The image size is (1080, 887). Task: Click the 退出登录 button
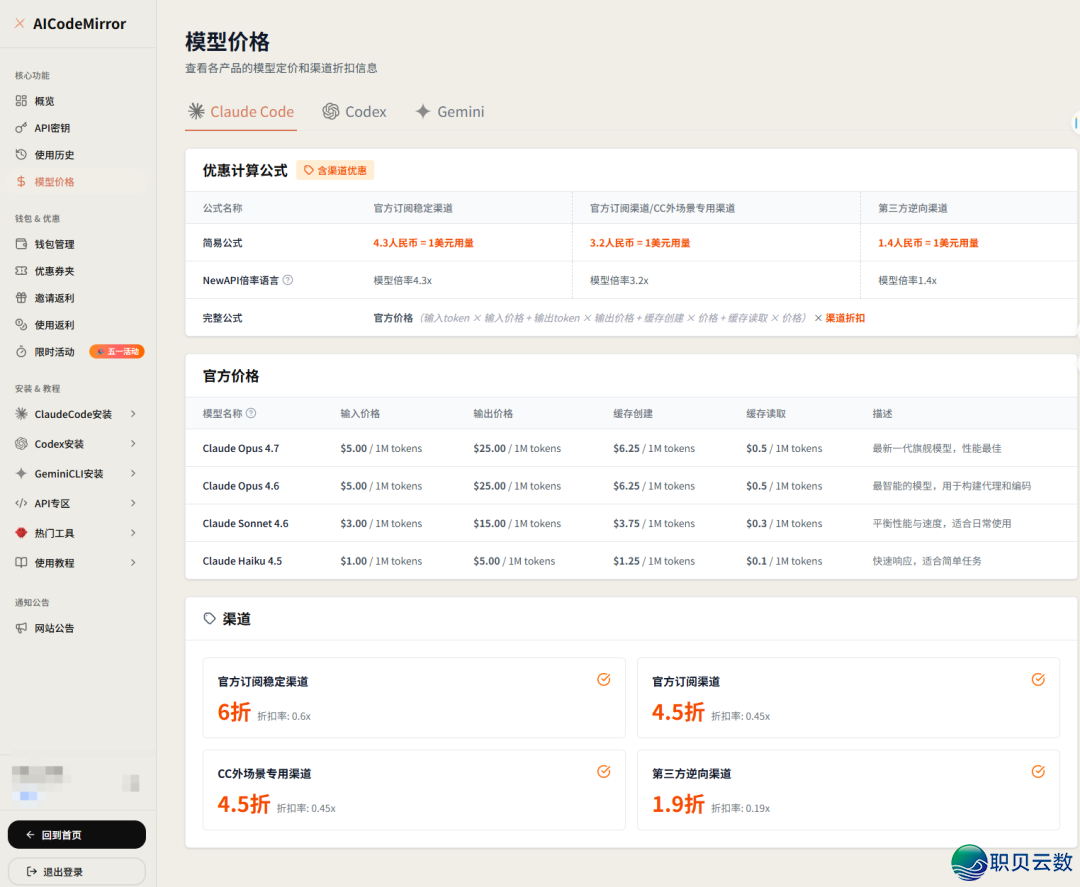pos(77,871)
